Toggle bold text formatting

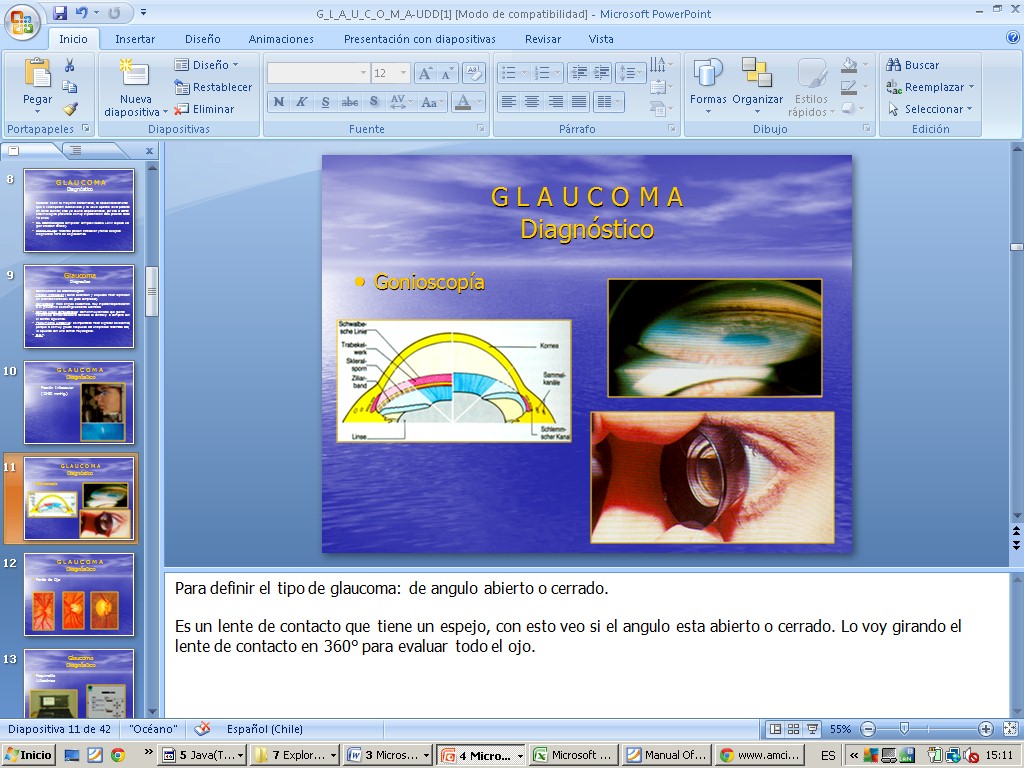point(278,102)
